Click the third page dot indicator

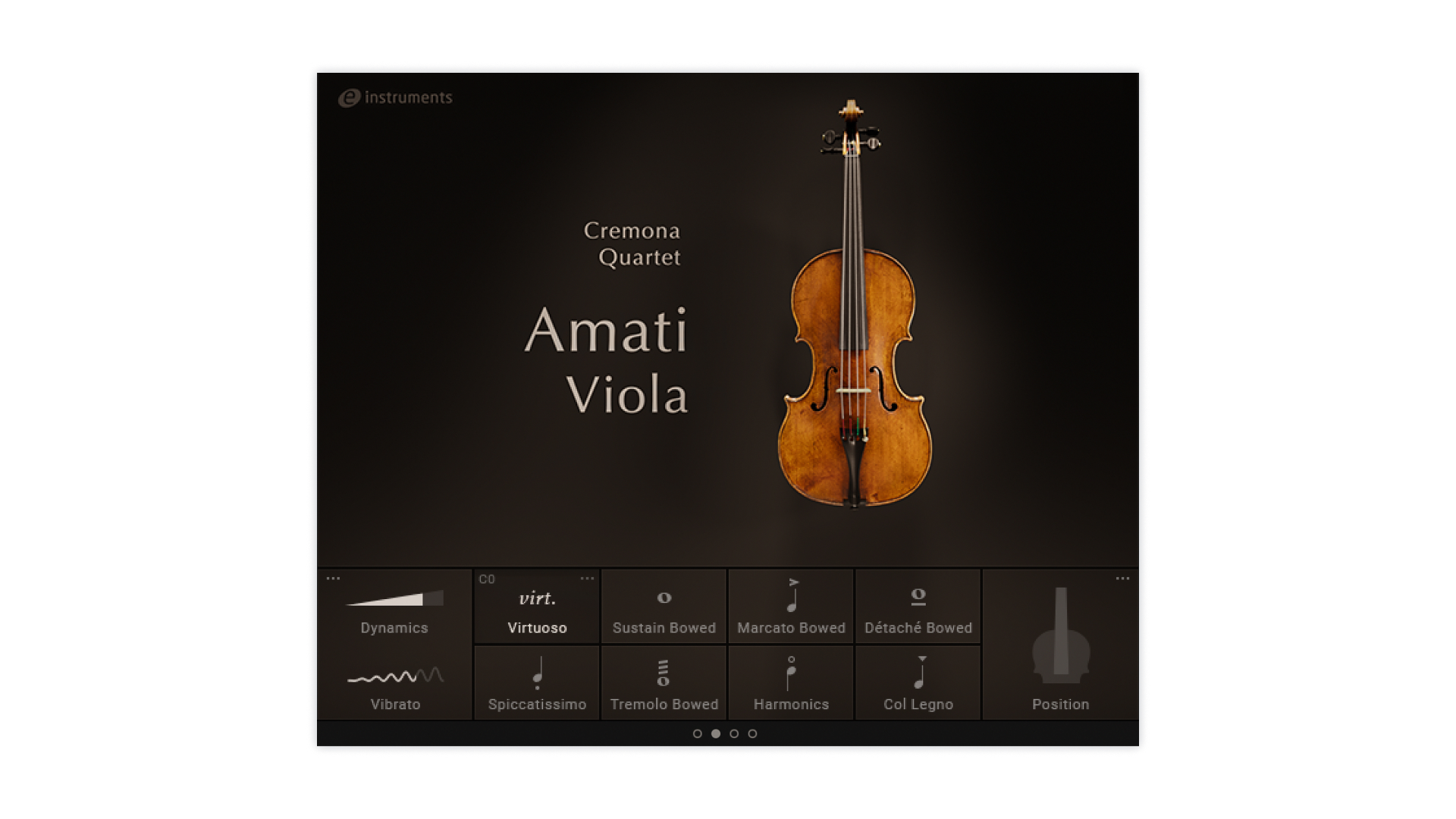tap(734, 733)
